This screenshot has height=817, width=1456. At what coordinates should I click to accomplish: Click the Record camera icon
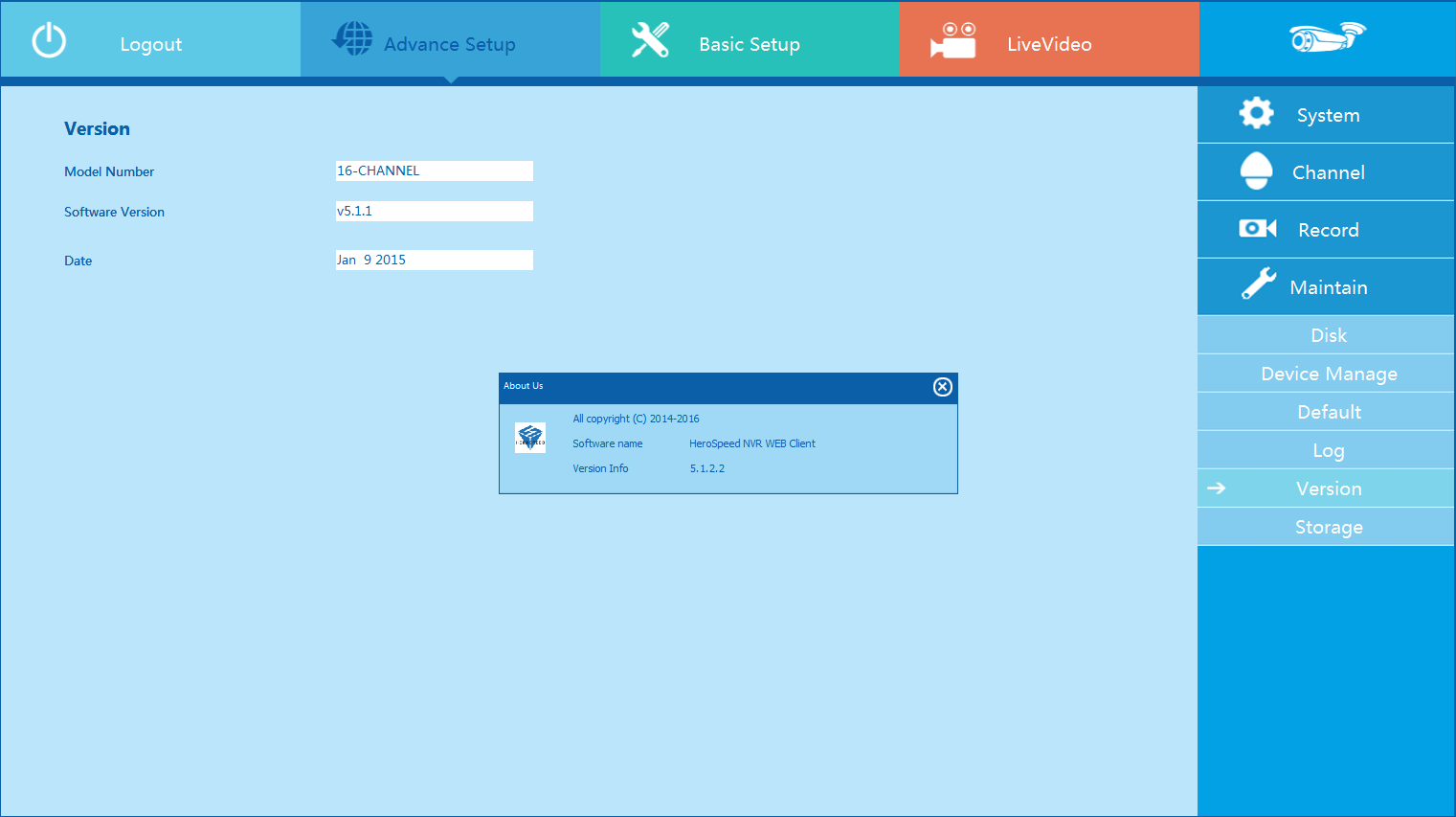click(x=1257, y=228)
